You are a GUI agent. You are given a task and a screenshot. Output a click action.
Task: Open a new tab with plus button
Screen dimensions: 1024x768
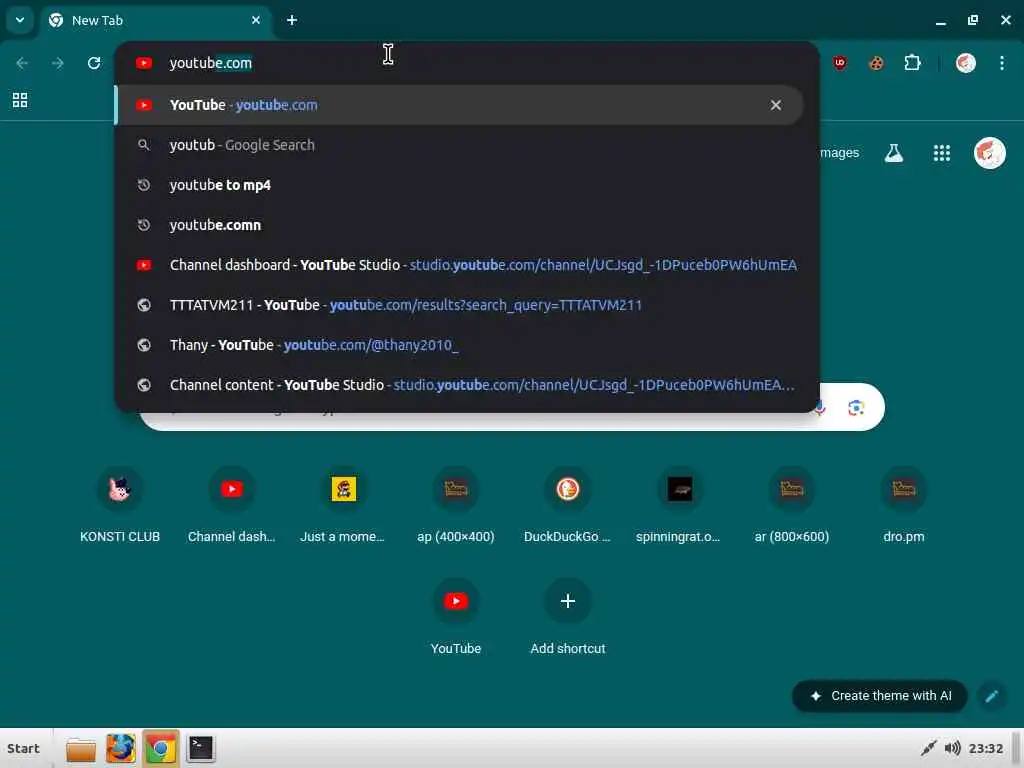[x=292, y=20]
